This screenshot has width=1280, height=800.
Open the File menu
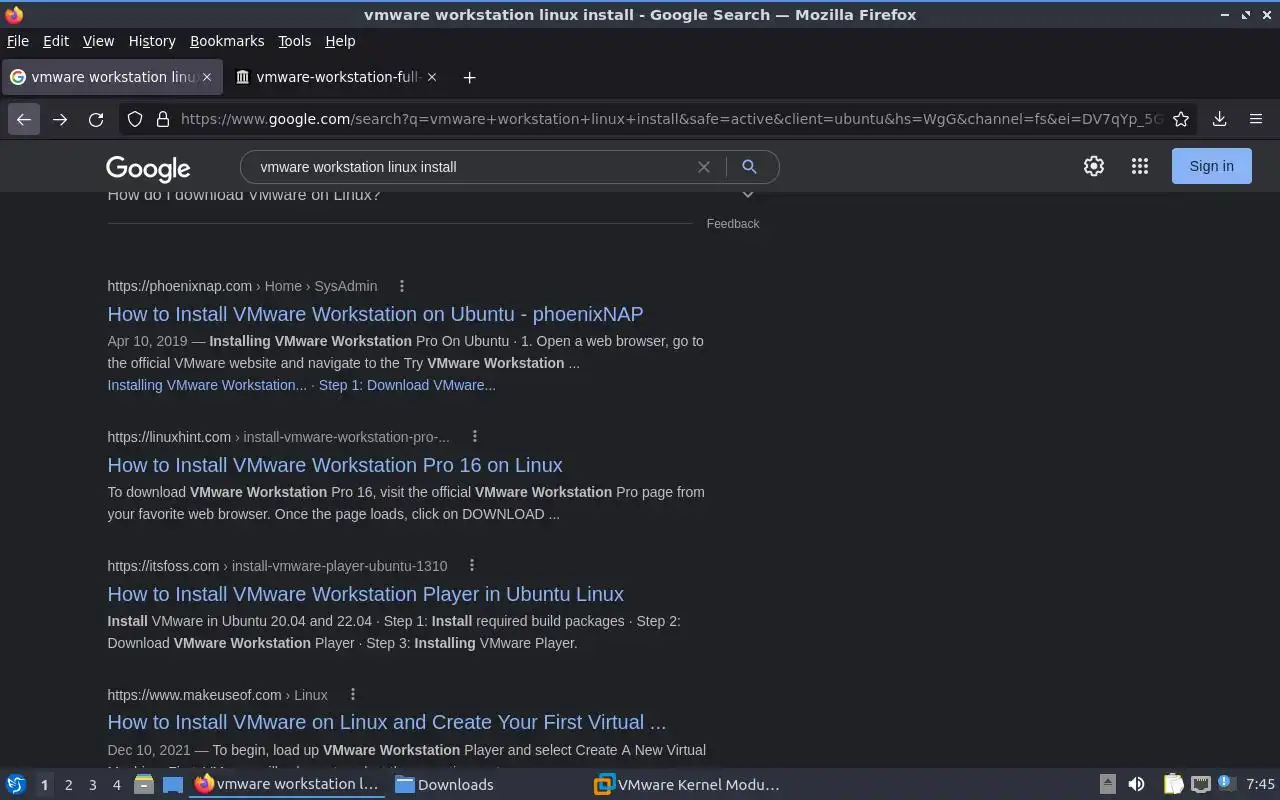click(18, 41)
